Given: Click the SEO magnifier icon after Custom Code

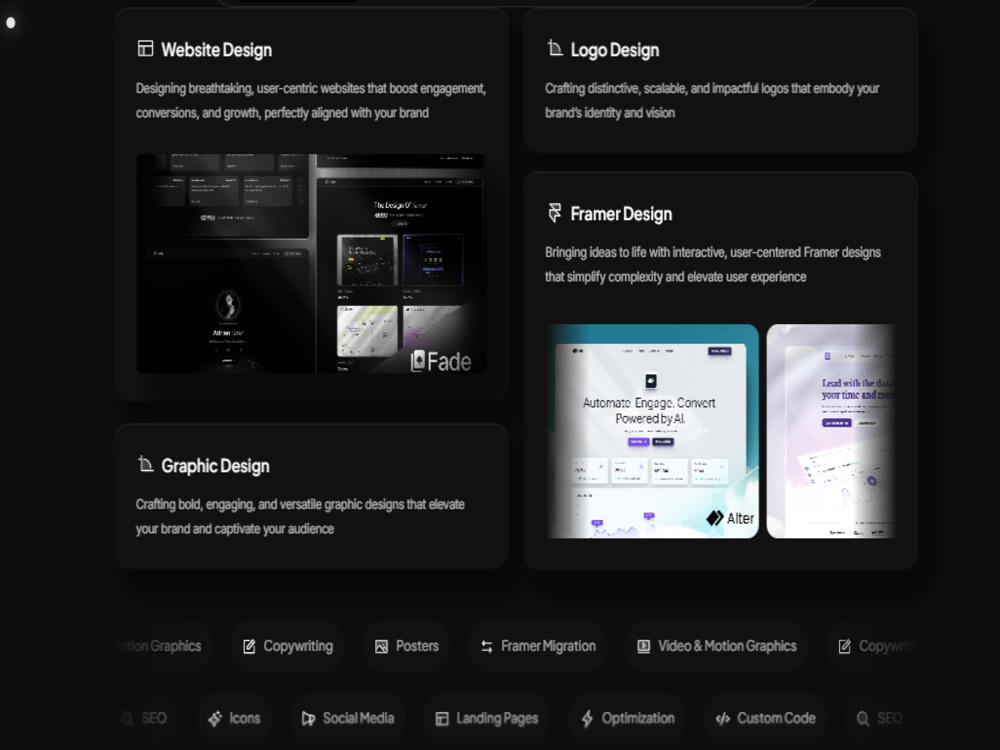Looking at the screenshot, I should click(x=863, y=719).
